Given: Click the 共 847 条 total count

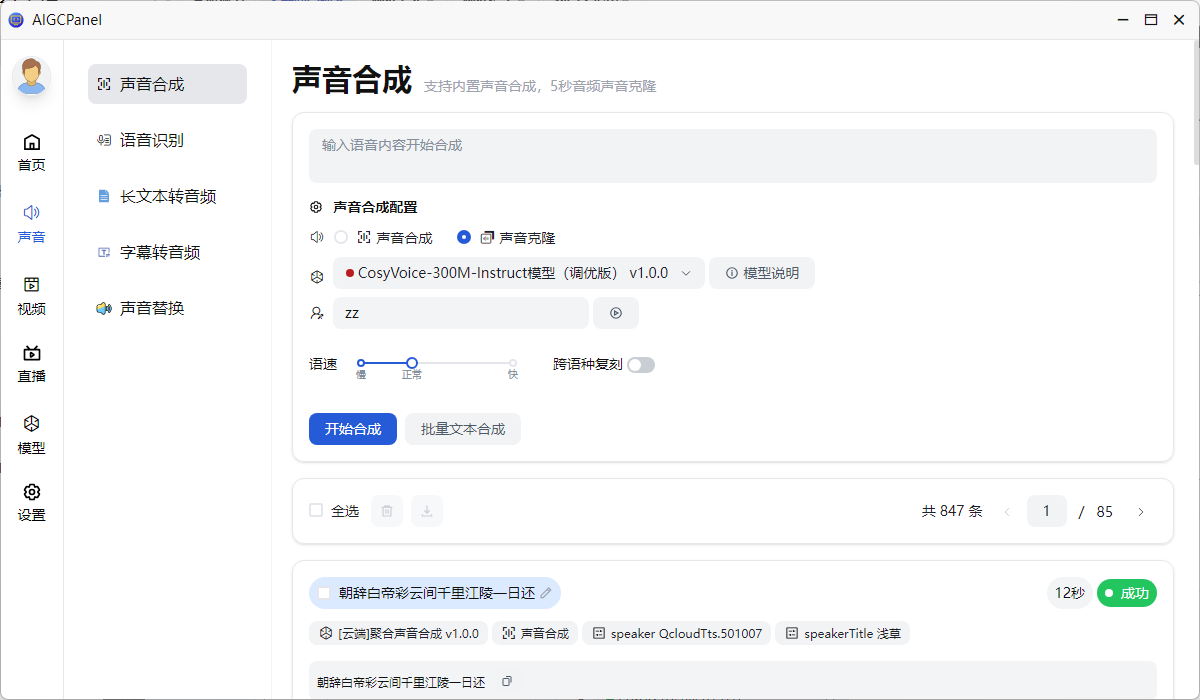Looking at the screenshot, I should tap(952, 511).
